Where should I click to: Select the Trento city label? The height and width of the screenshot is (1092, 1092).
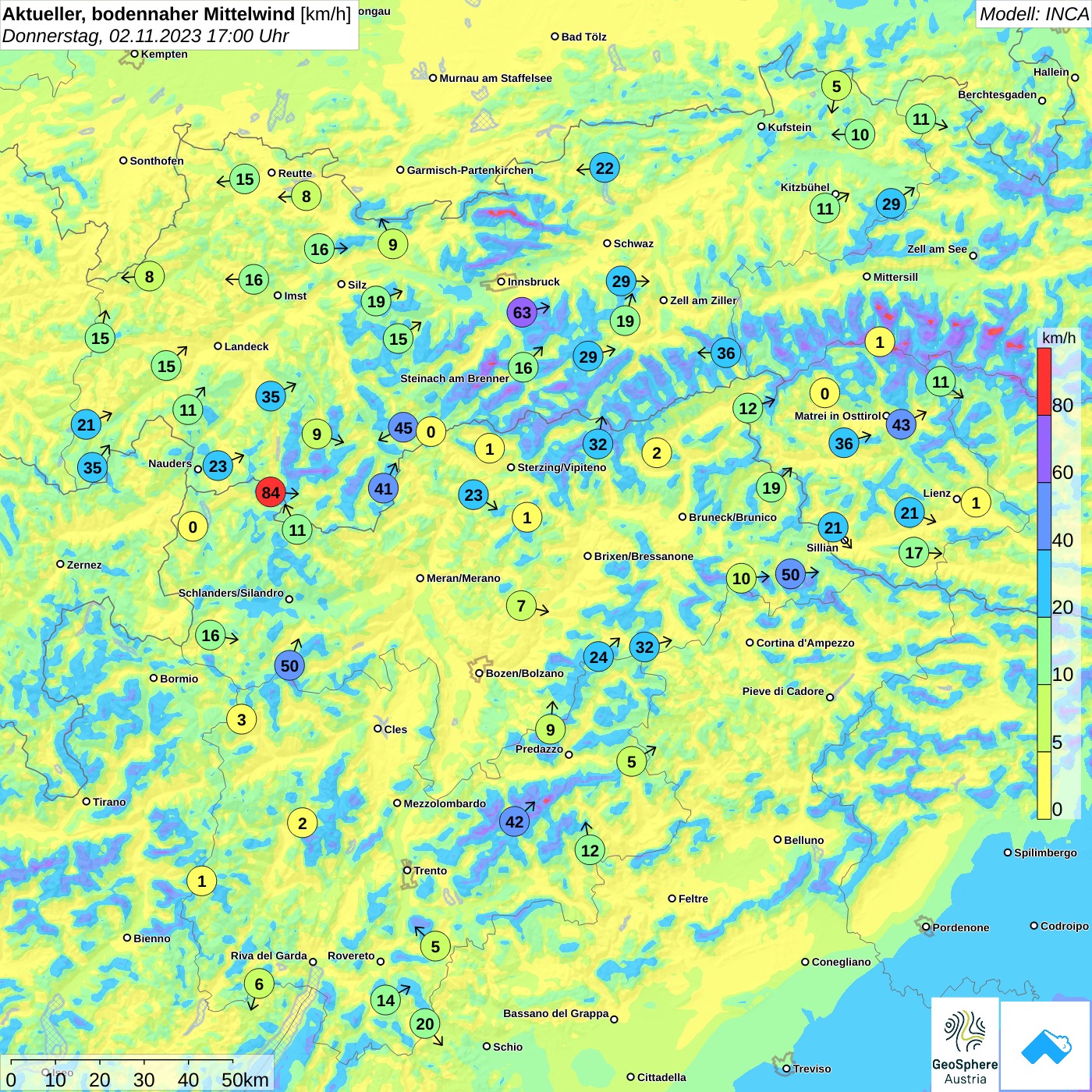[431, 870]
